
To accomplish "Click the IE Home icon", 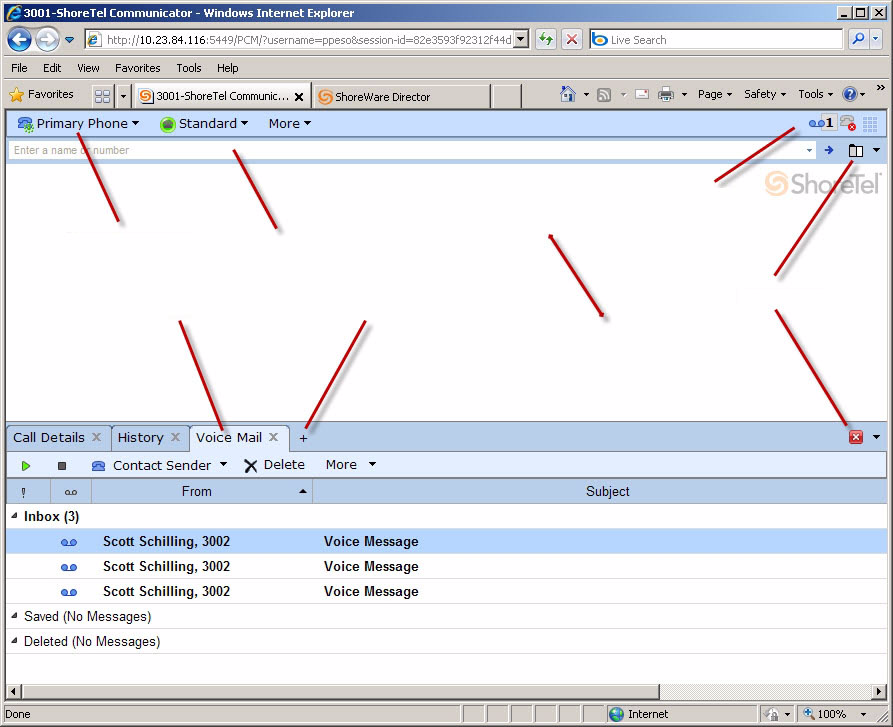I will click(568, 94).
